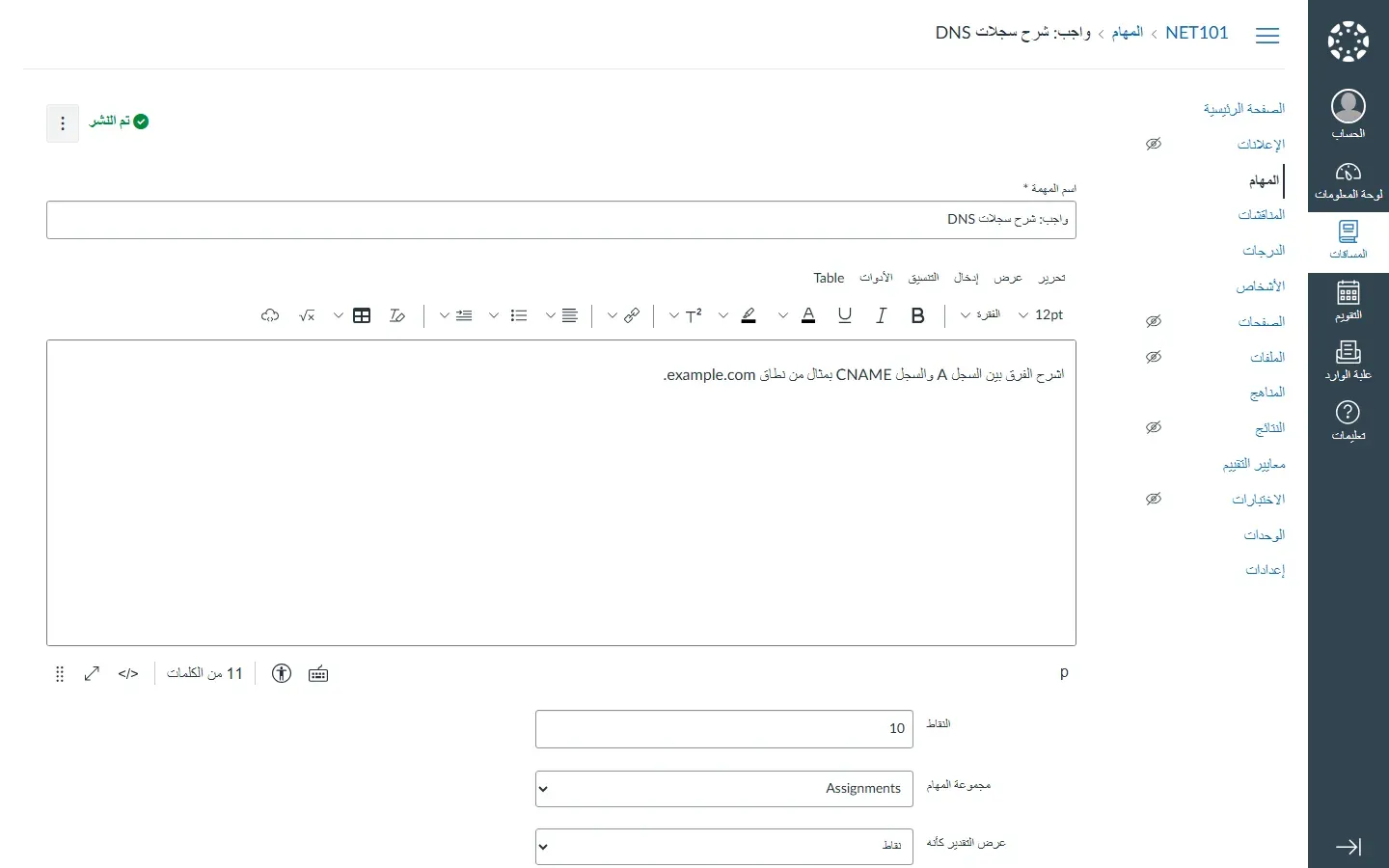1389x868 pixels.
Task: Apply underline formatting in editor
Action: [845, 315]
